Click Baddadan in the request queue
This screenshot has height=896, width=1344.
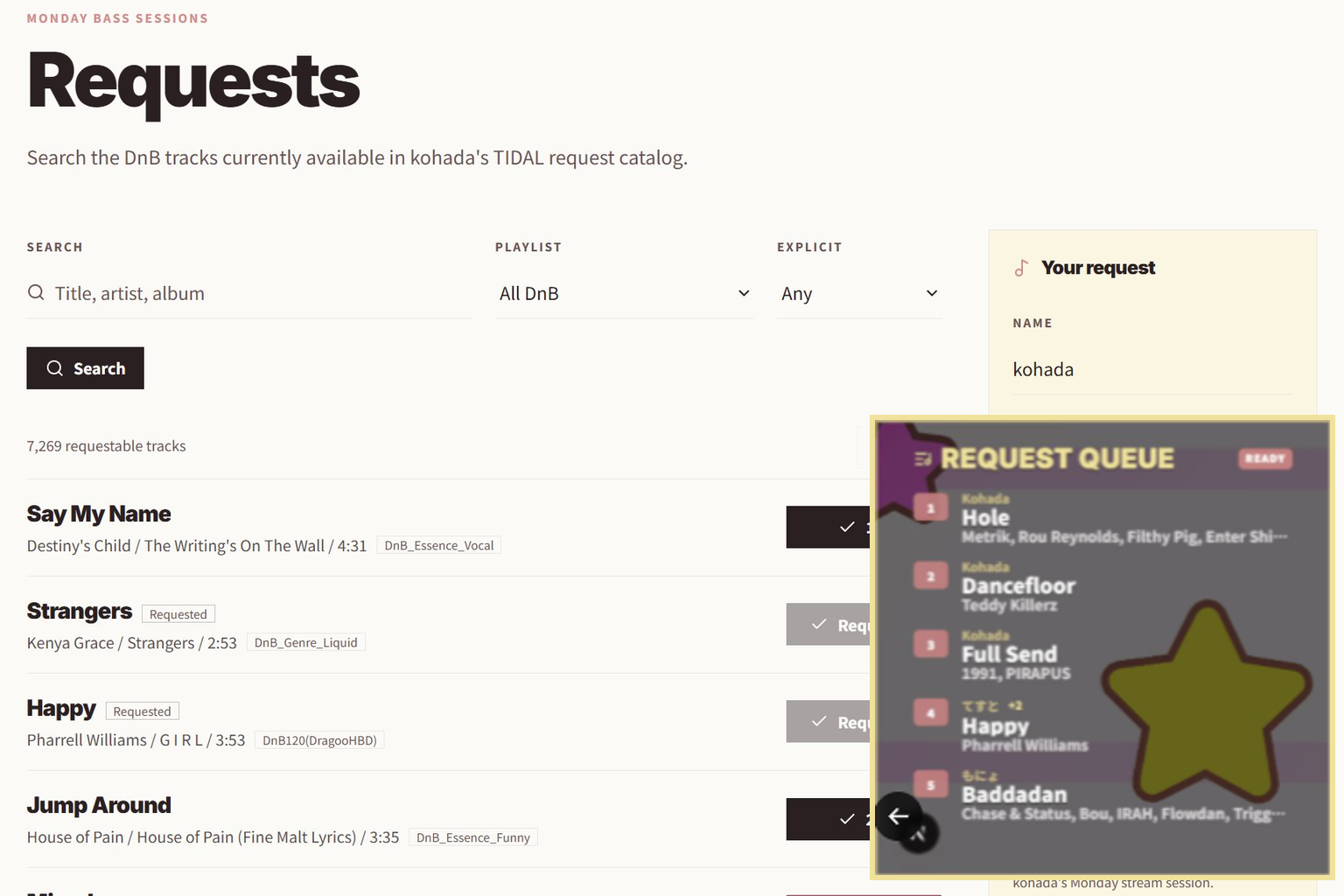tap(1014, 794)
